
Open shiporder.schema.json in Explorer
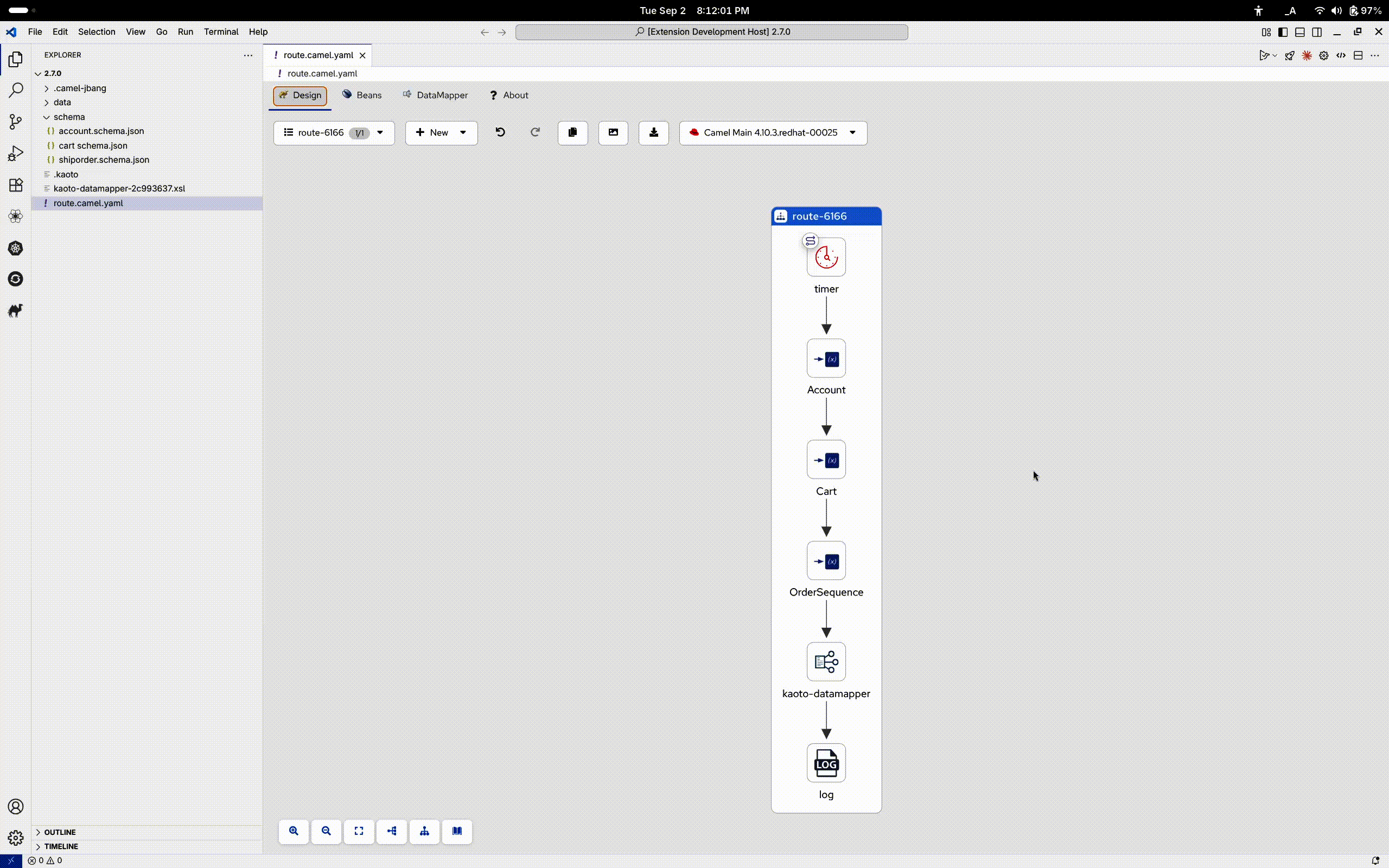coord(103,160)
